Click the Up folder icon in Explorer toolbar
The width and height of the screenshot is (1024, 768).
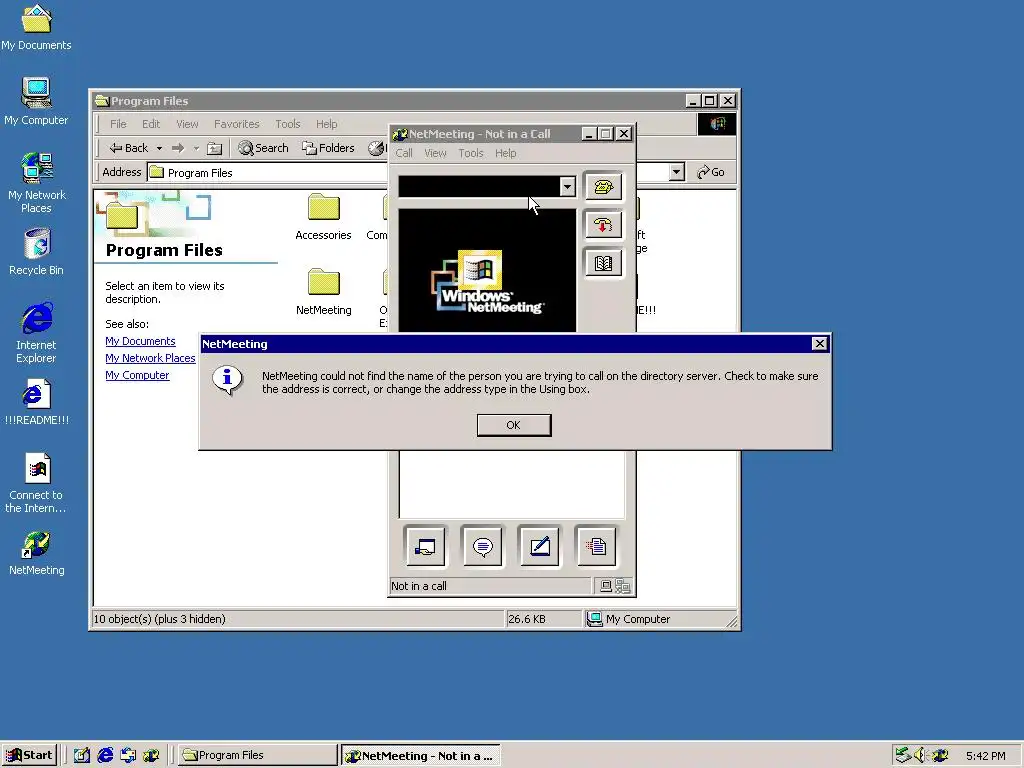point(214,148)
